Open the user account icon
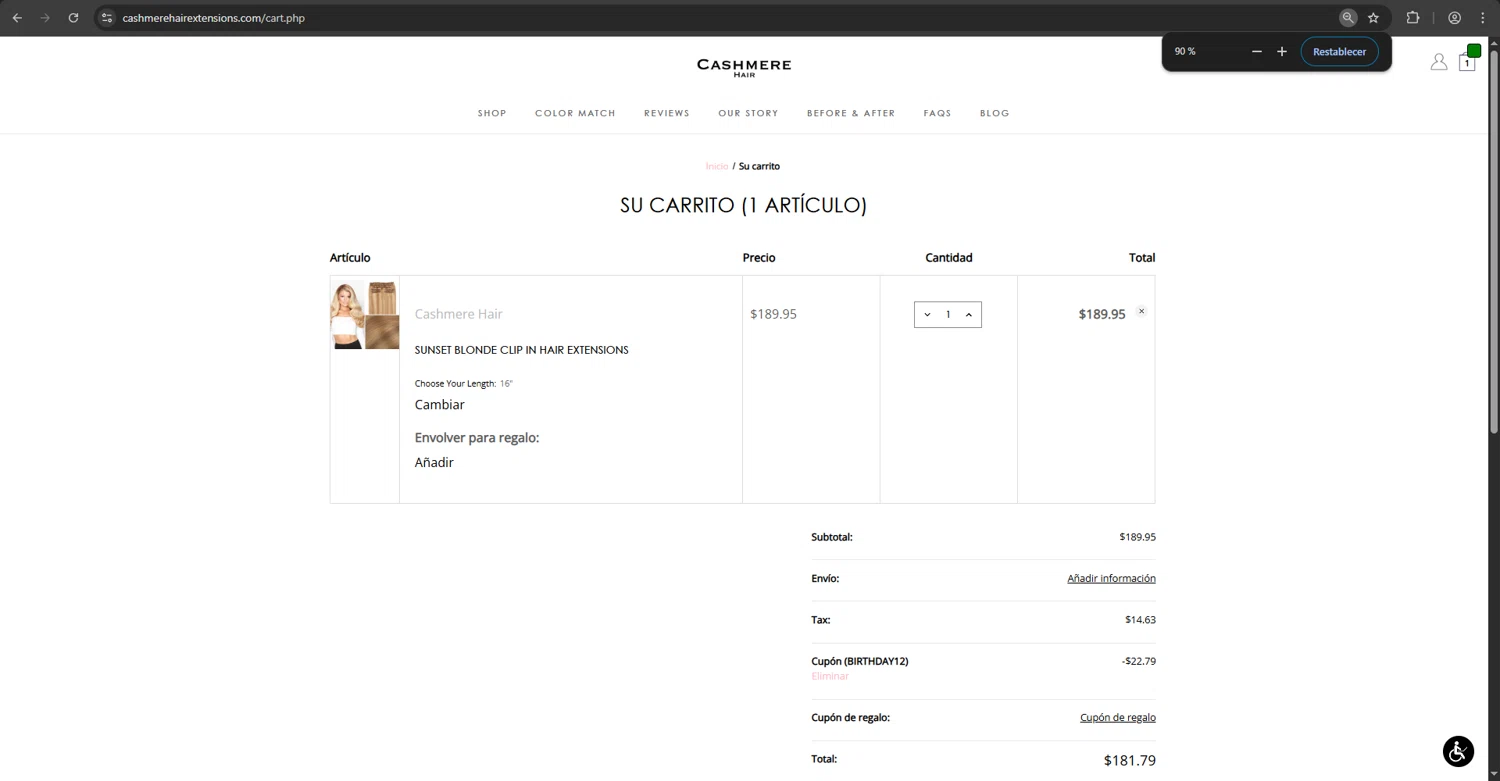This screenshot has width=1500, height=781. [1439, 62]
